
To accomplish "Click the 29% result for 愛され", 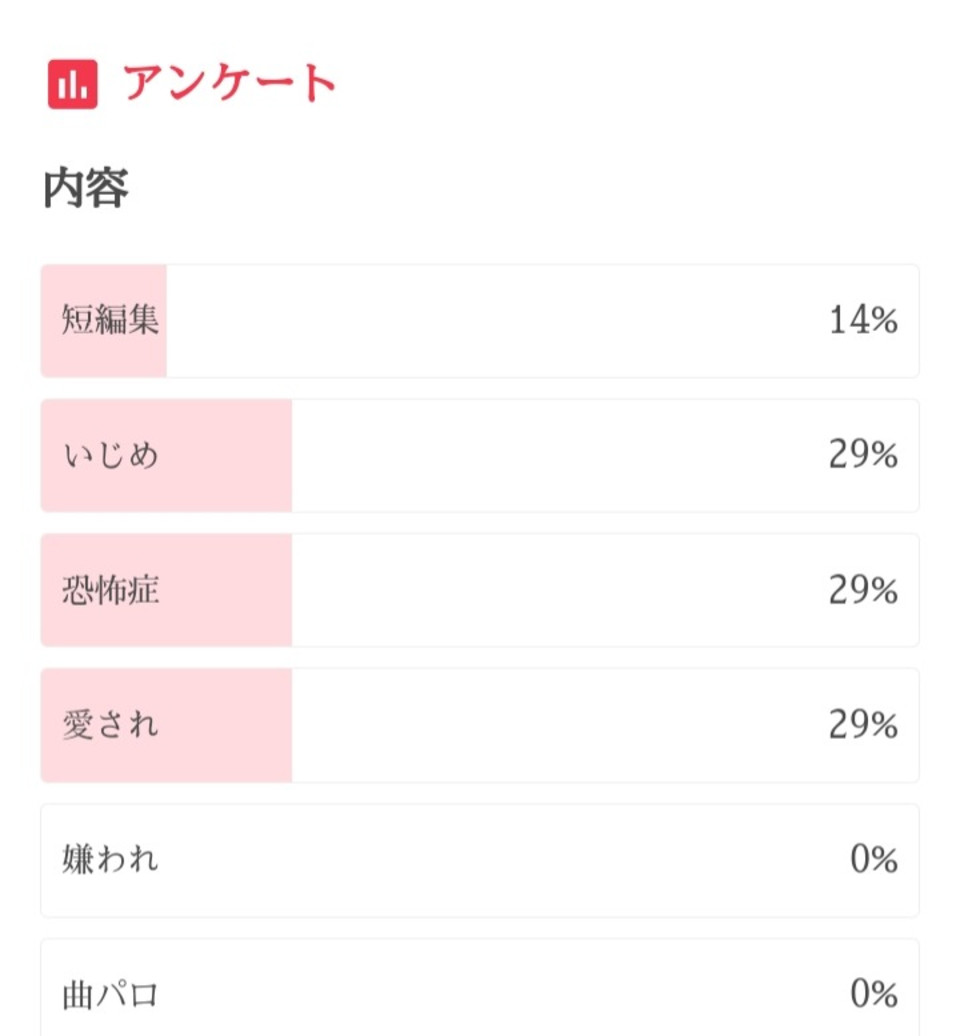I will [x=864, y=725].
